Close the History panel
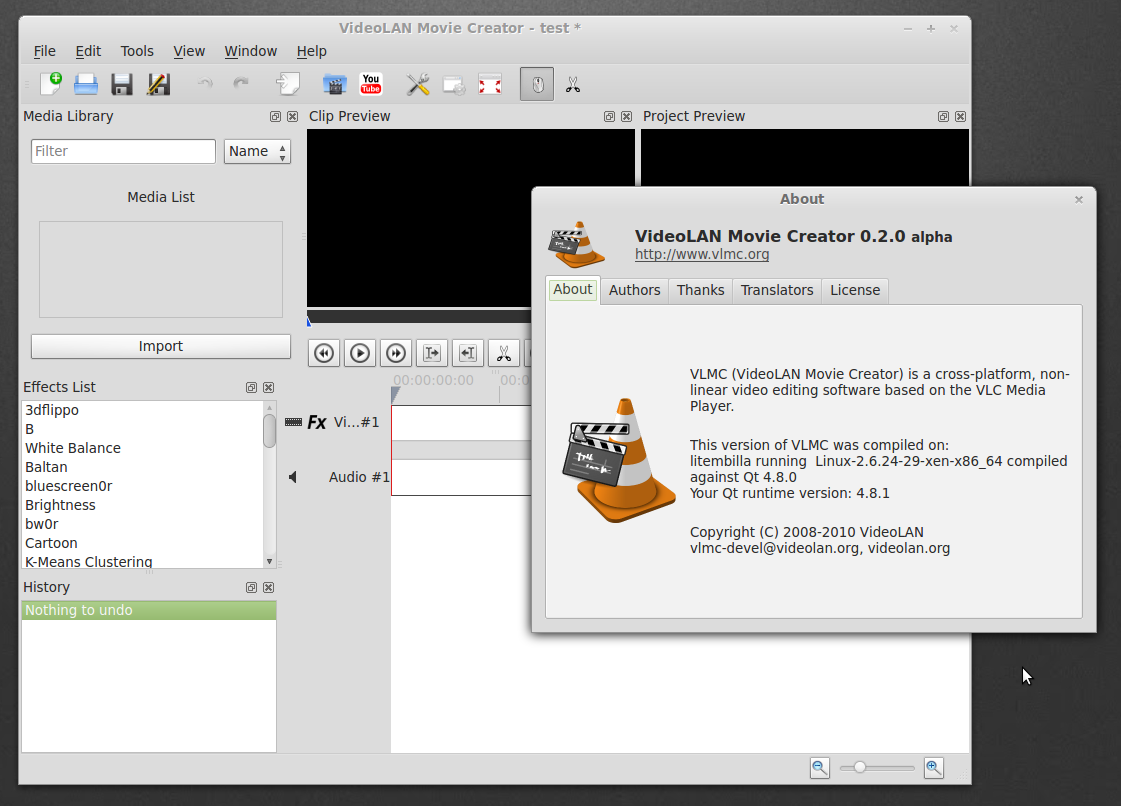1121x806 pixels. [x=268, y=588]
